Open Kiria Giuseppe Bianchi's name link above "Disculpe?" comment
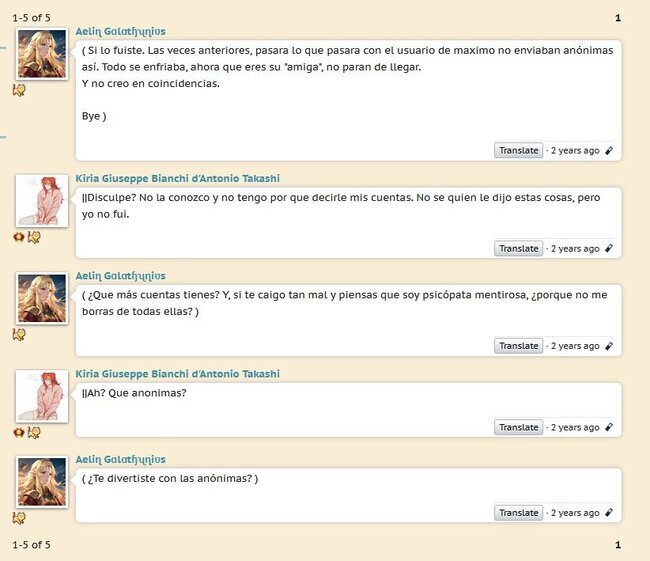Screen dimensions: 650x561 (x=177, y=179)
